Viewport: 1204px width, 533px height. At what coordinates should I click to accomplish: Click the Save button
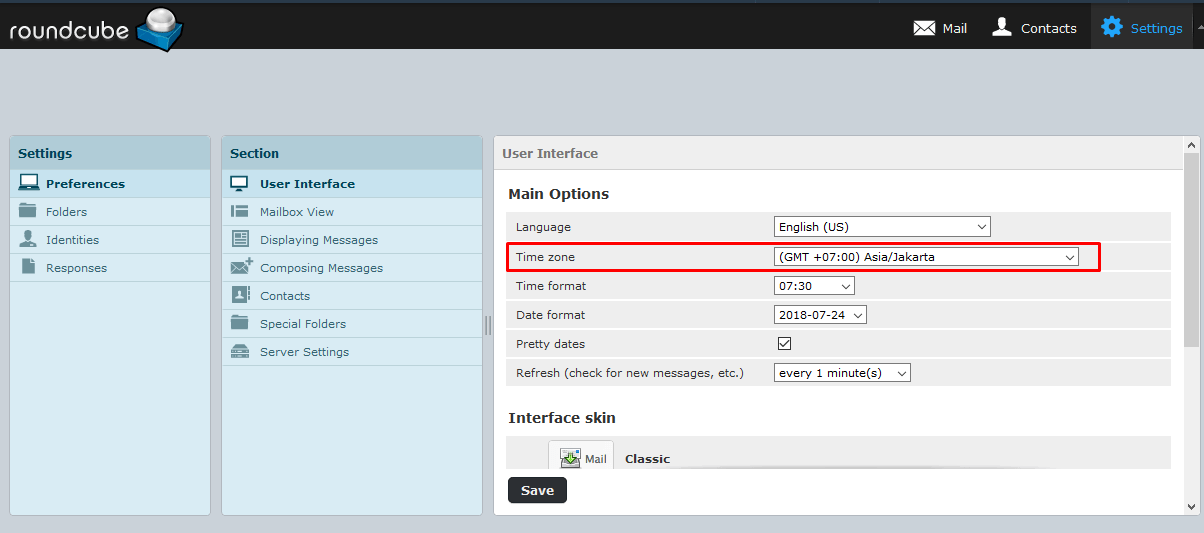(x=537, y=490)
